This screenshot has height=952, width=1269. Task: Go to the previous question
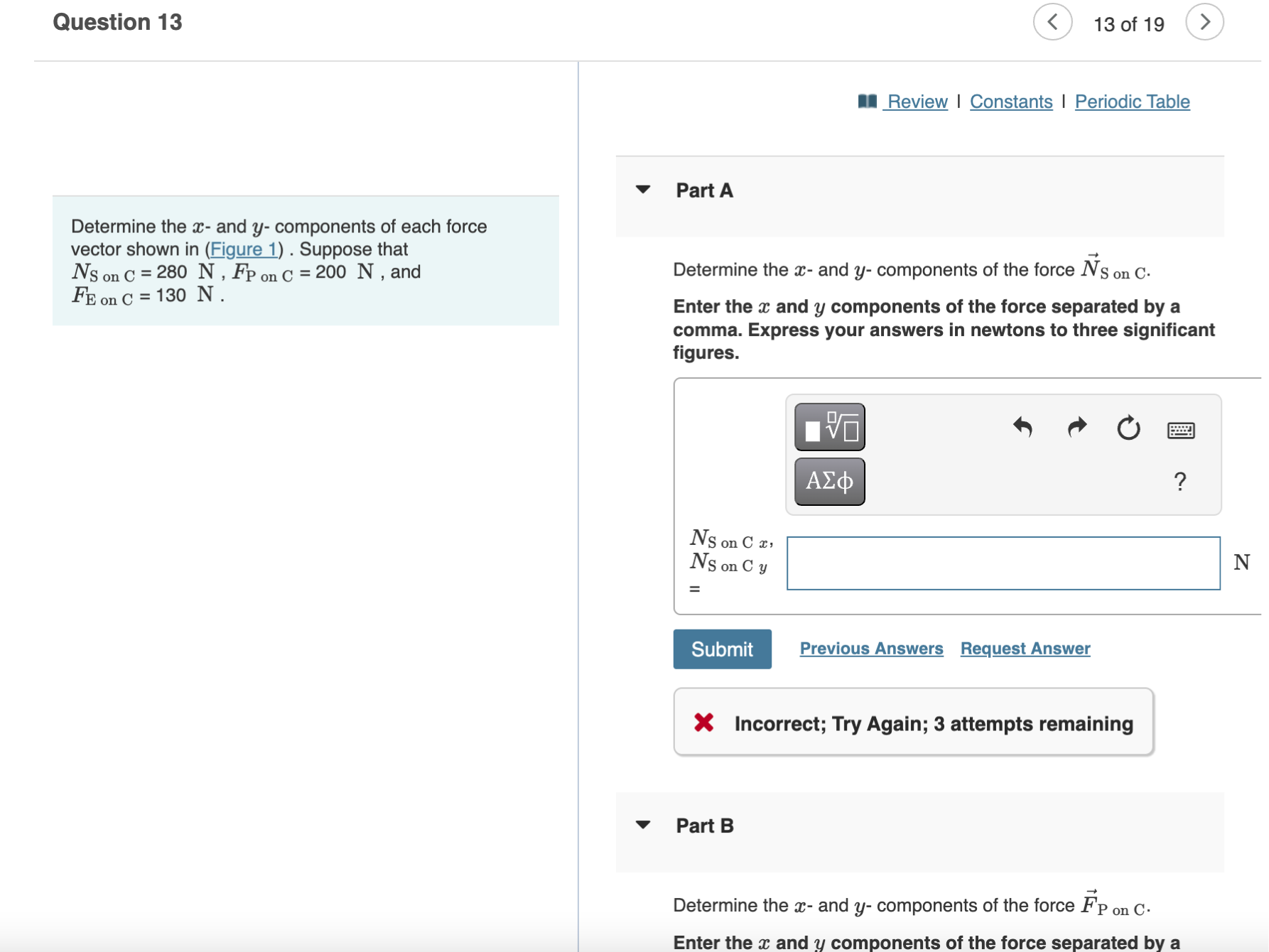(1052, 21)
